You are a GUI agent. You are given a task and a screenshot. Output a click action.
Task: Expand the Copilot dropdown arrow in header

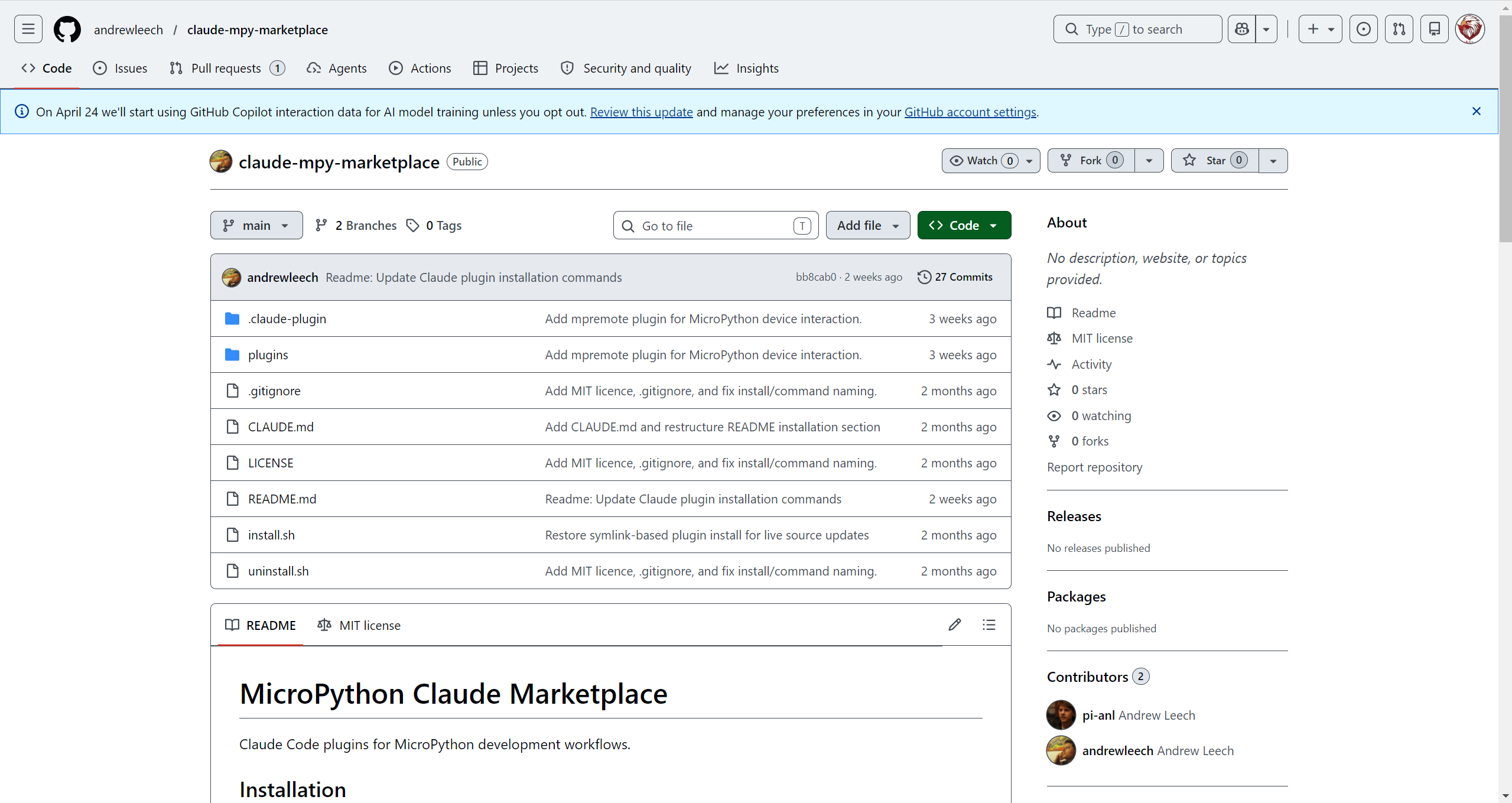pyautogui.click(x=1266, y=29)
